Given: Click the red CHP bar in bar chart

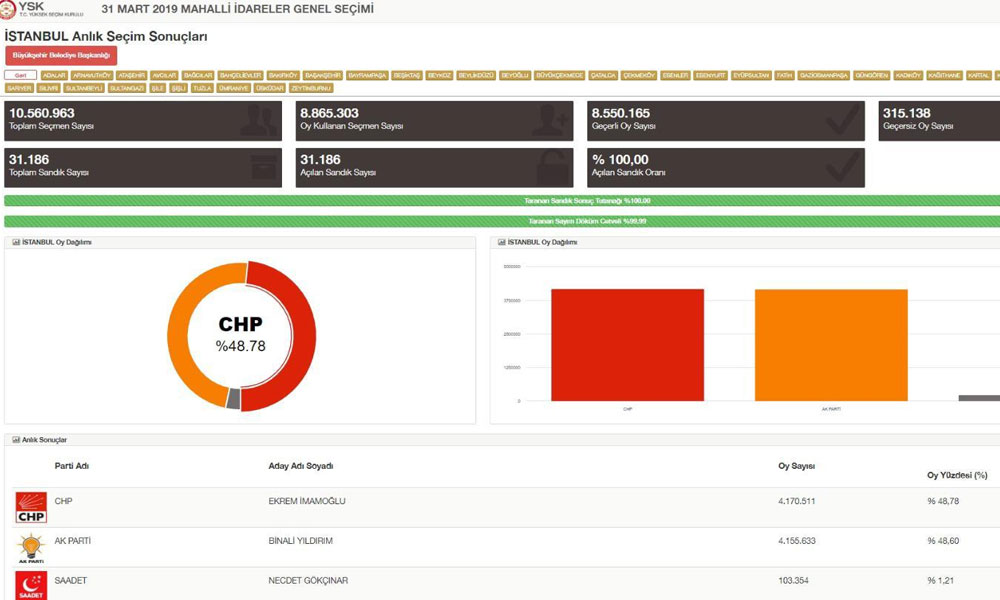Looking at the screenshot, I should pyautogui.click(x=628, y=345).
